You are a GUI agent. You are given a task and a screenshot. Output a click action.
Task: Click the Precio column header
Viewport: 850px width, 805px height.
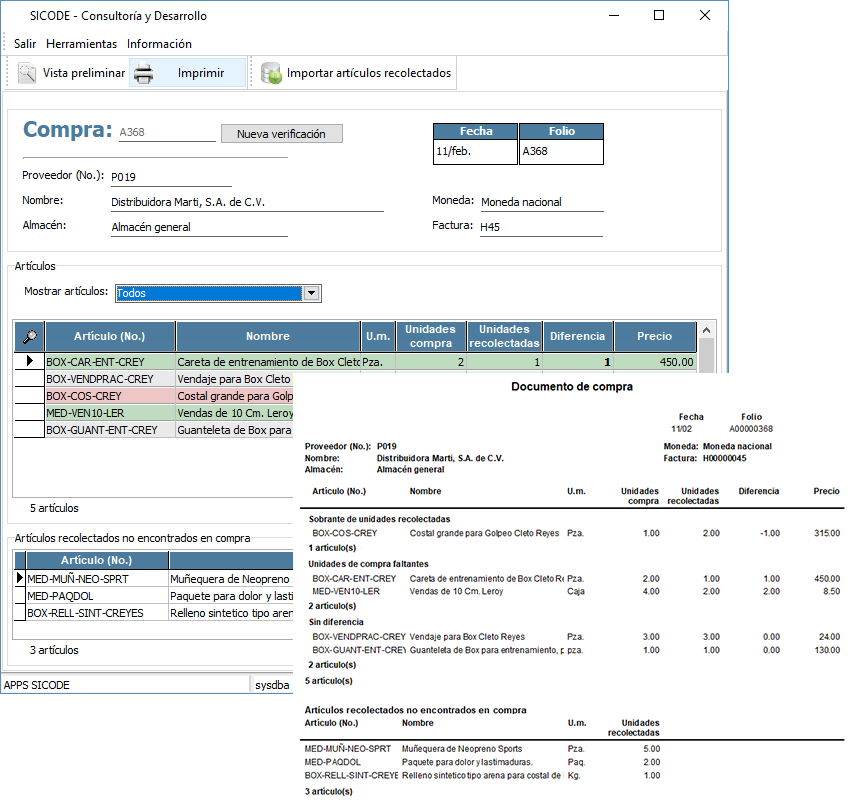click(654, 337)
